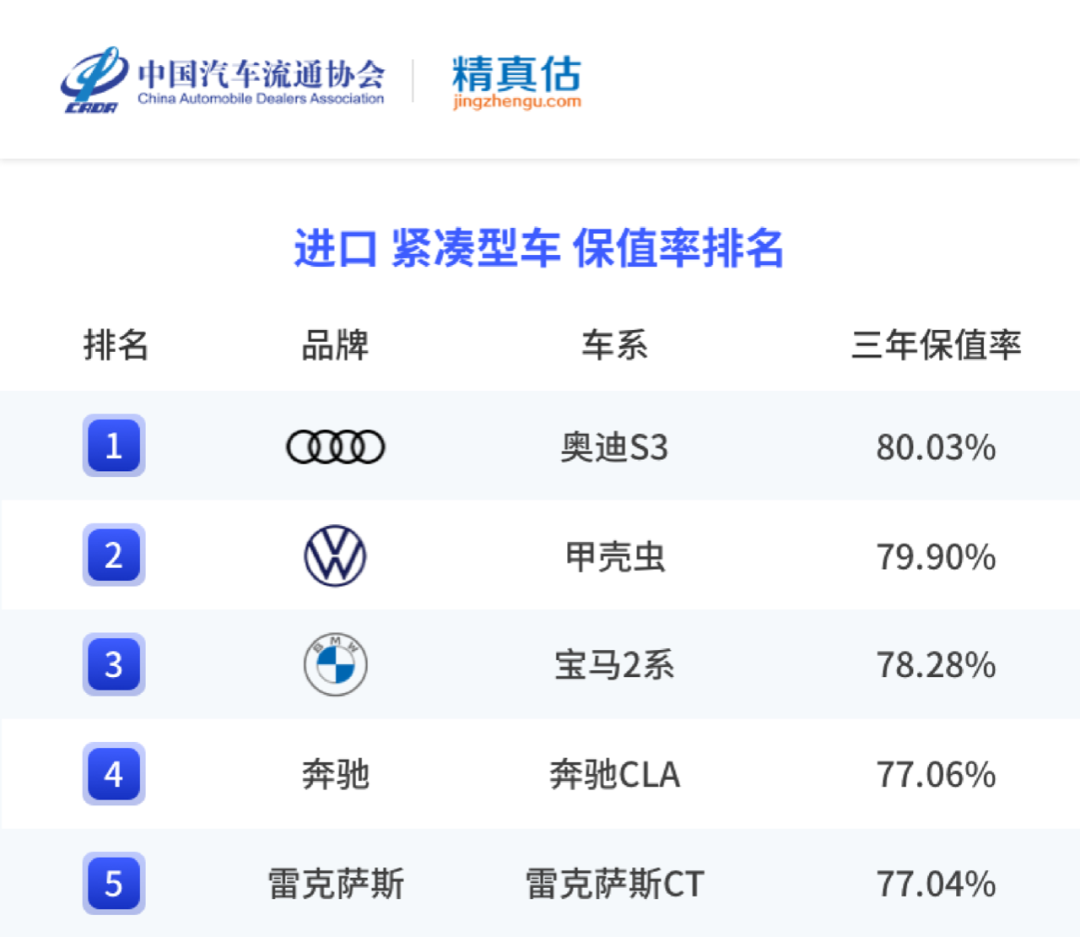1080x937 pixels.
Task: Select the rank 2 badge
Action: click(x=114, y=555)
